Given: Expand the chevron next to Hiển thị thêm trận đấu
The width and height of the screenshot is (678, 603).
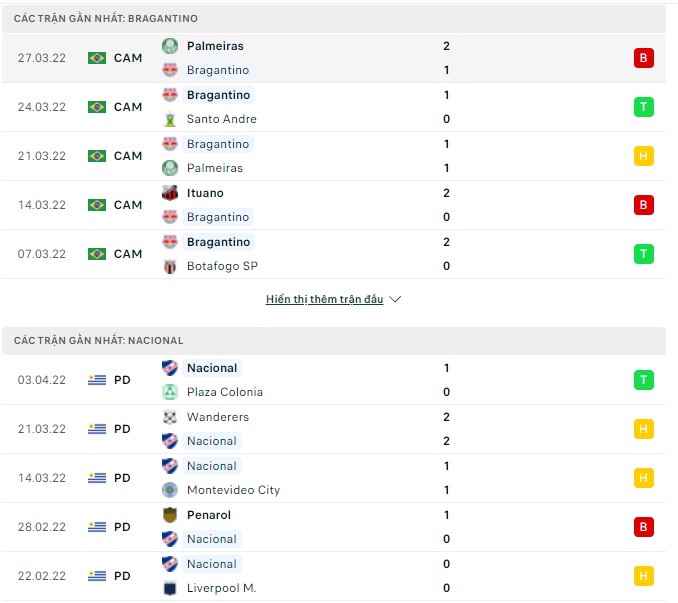Looking at the screenshot, I should [394, 299].
